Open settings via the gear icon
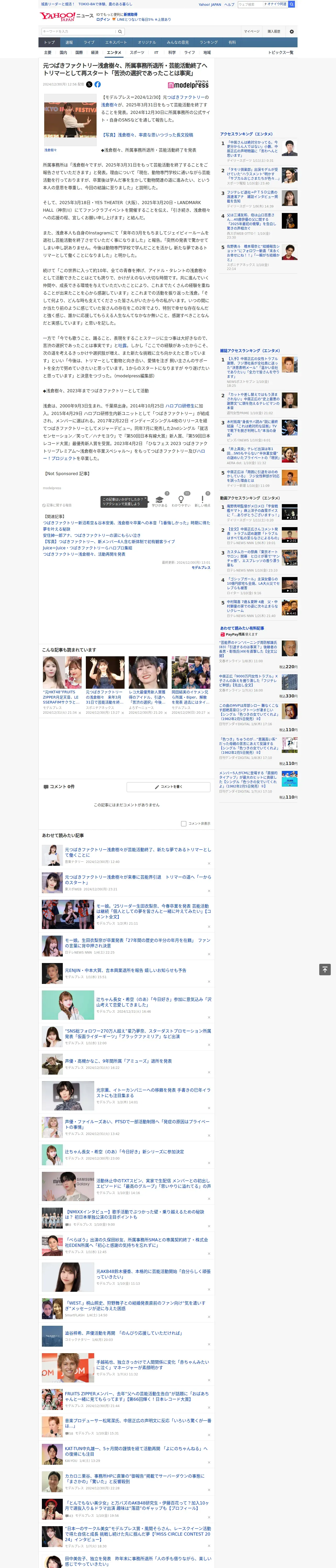Viewport: 336px width, 1568px height. [x=292, y=31]
